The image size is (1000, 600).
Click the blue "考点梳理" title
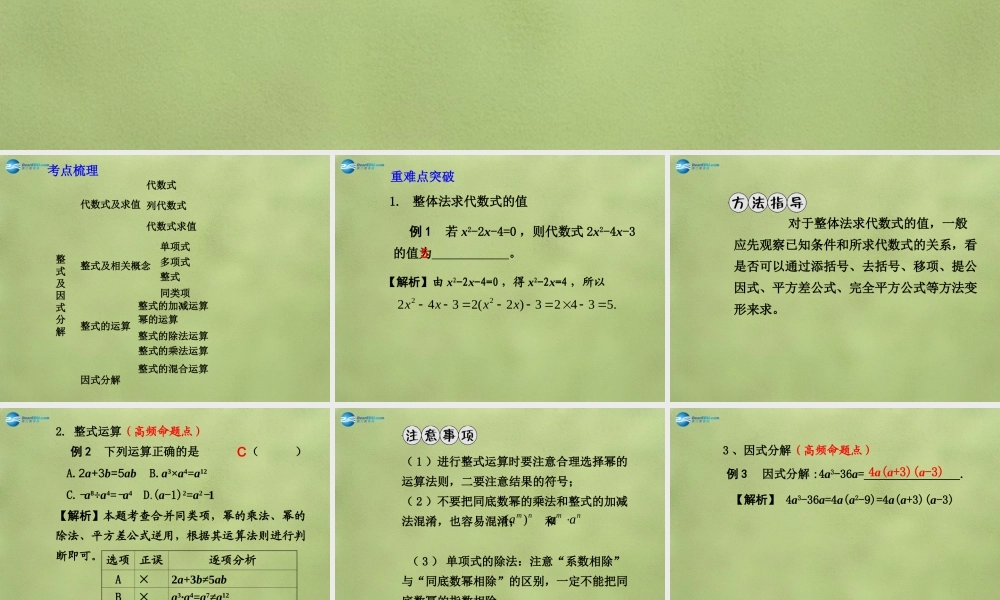click(73, 170)
